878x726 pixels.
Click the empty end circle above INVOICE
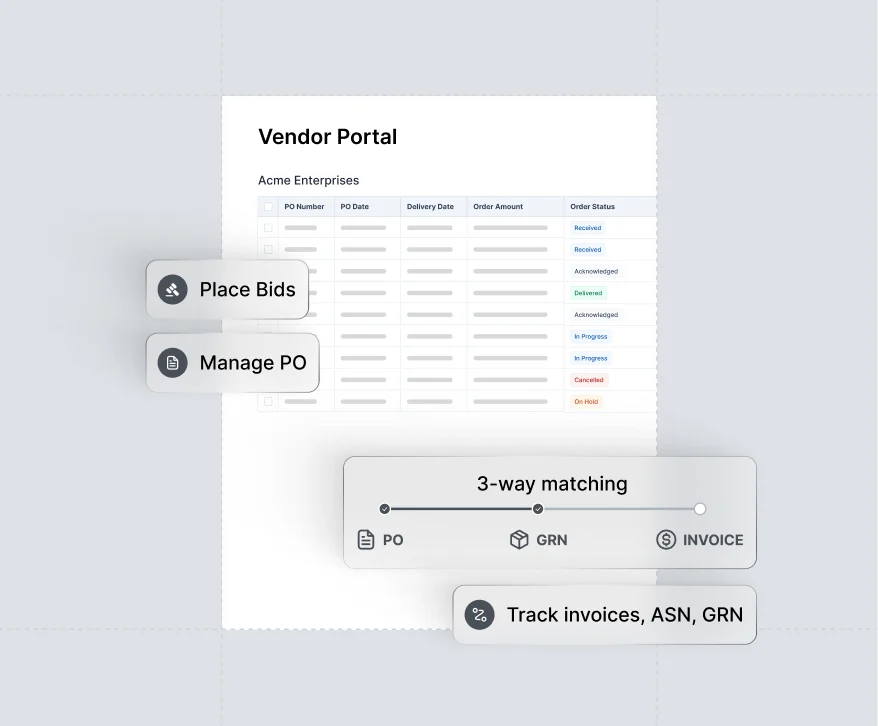click(700, 509)
